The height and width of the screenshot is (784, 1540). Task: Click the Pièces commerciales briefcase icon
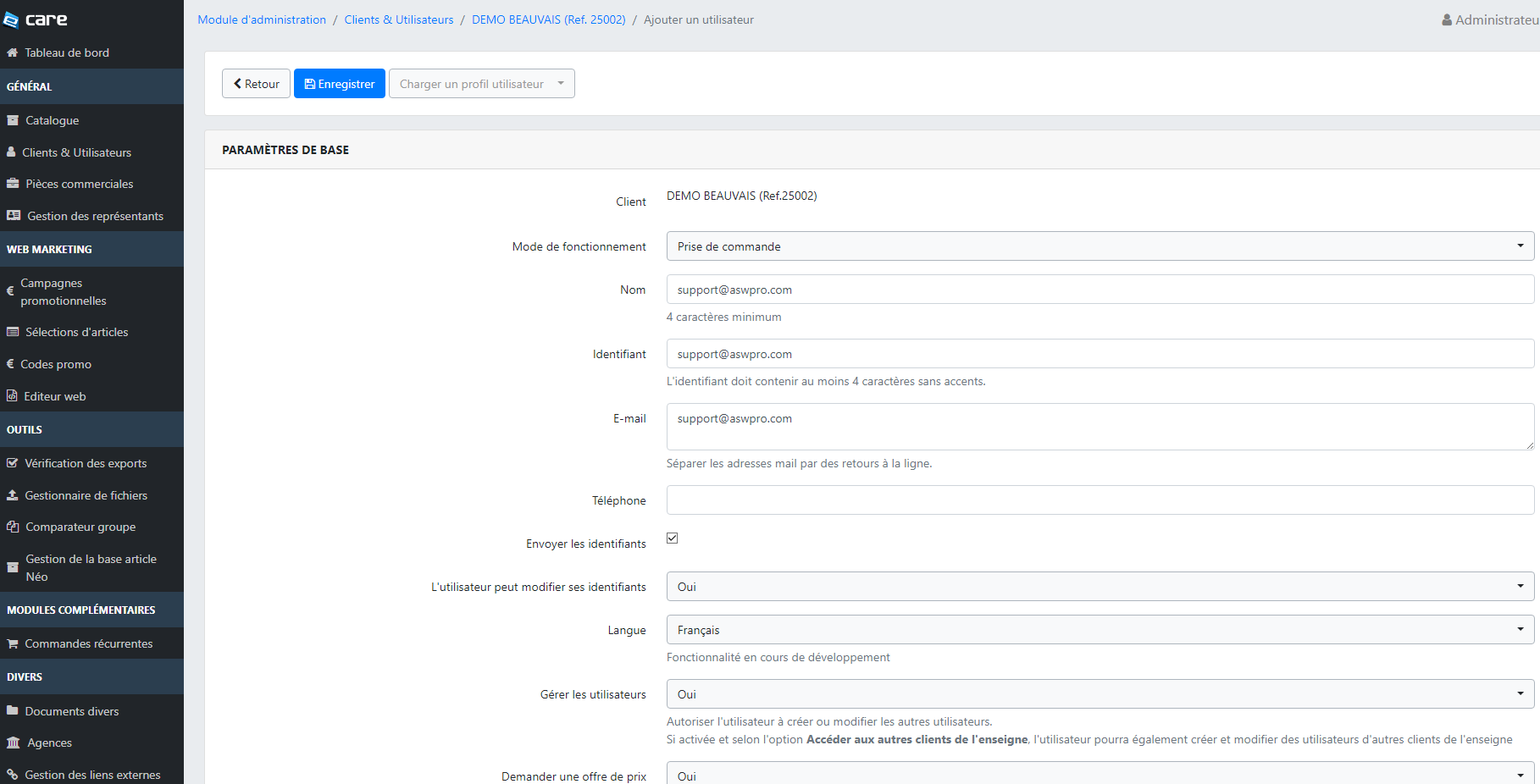(13, 184)
